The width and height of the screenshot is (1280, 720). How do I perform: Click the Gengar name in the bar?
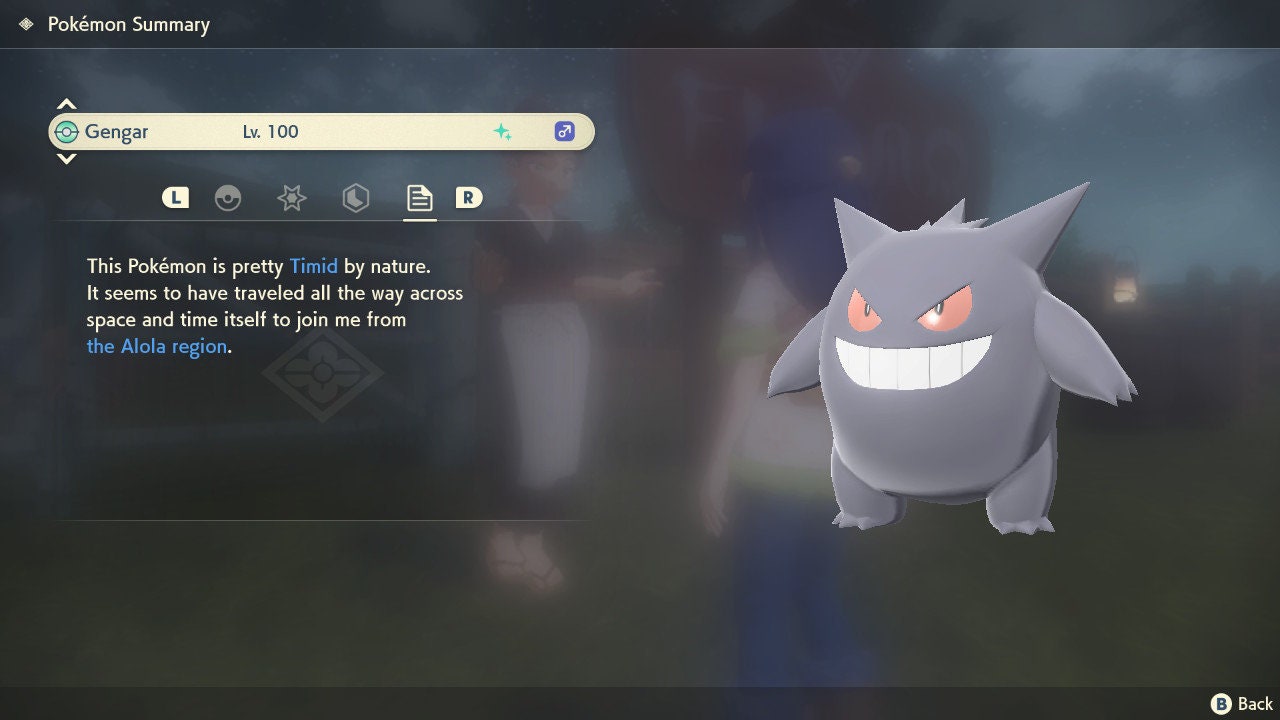point(116,132)
